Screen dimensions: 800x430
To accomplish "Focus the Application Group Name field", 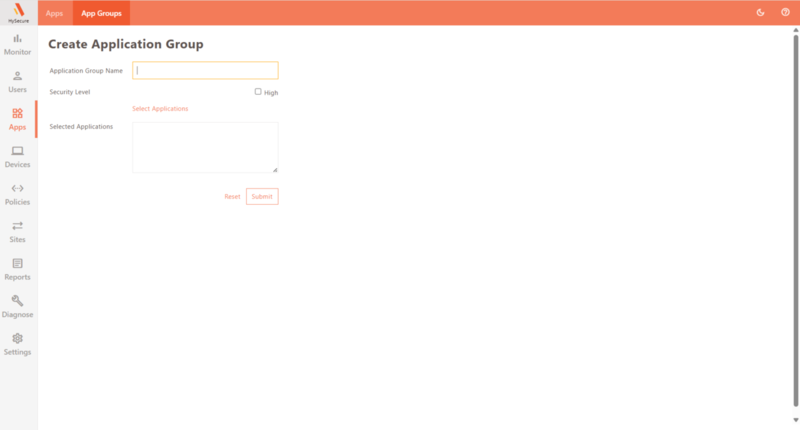I will [205, 70].
